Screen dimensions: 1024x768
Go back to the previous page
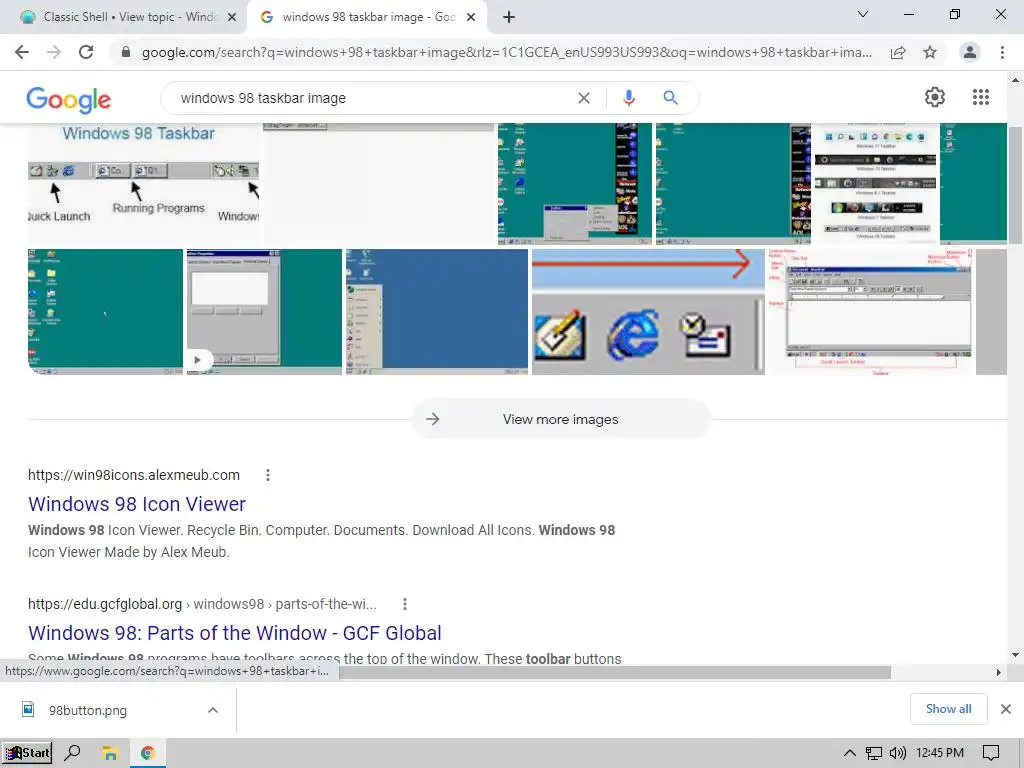[22, 52]
